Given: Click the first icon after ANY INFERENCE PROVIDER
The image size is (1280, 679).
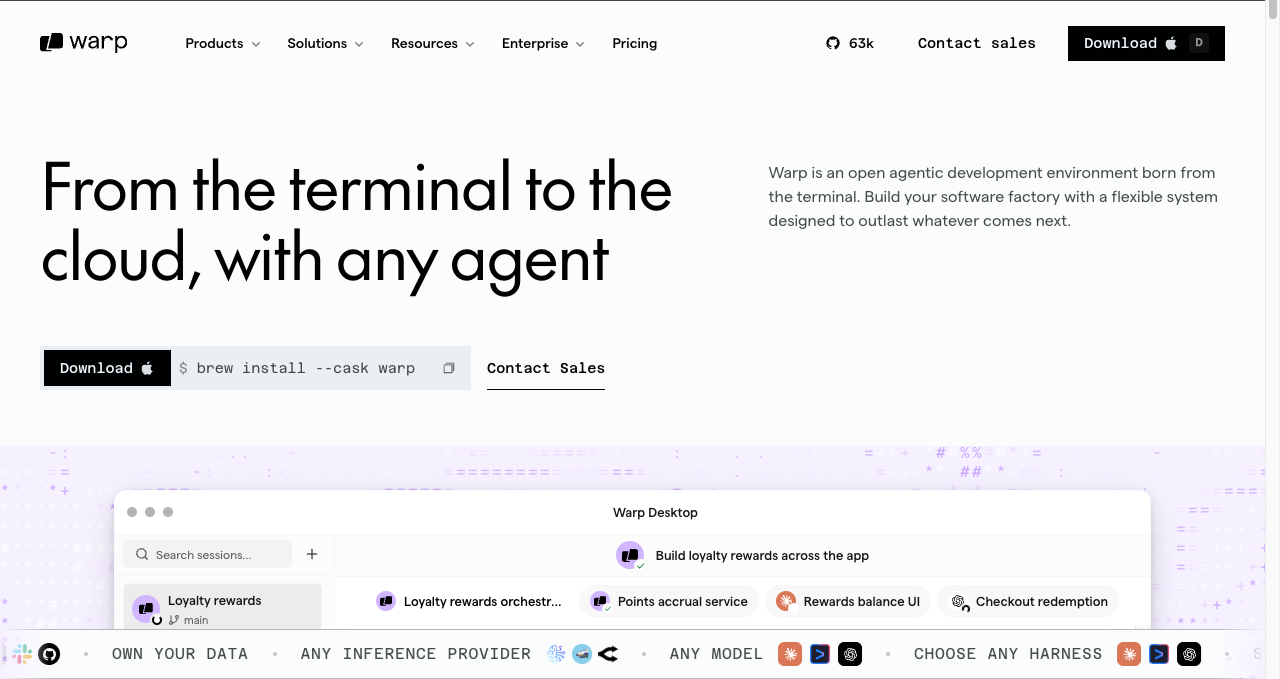Looking at the screenshot, I should pyautogui.click(x=557, y=654).
